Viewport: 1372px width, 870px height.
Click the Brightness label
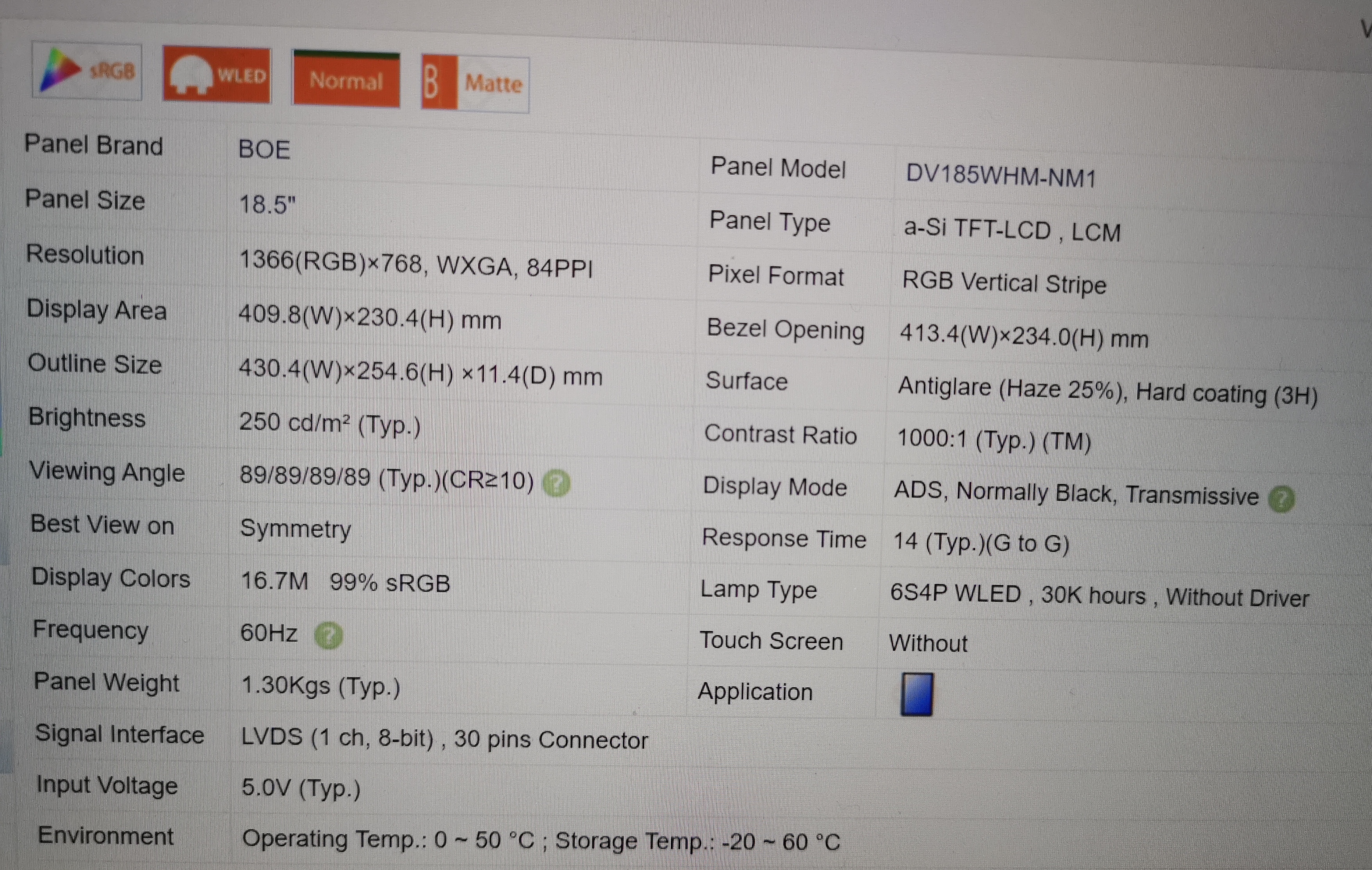point(87,418)
